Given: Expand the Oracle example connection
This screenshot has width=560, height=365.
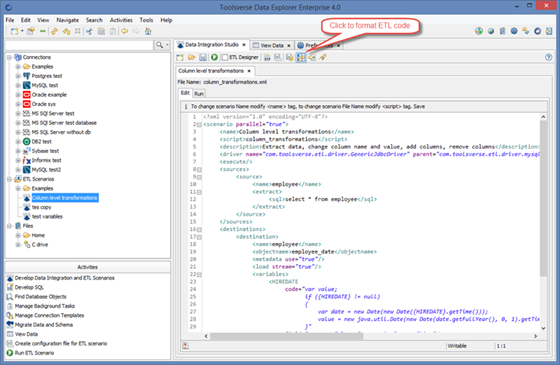Looking at the screenshot, I should [18, 95].
